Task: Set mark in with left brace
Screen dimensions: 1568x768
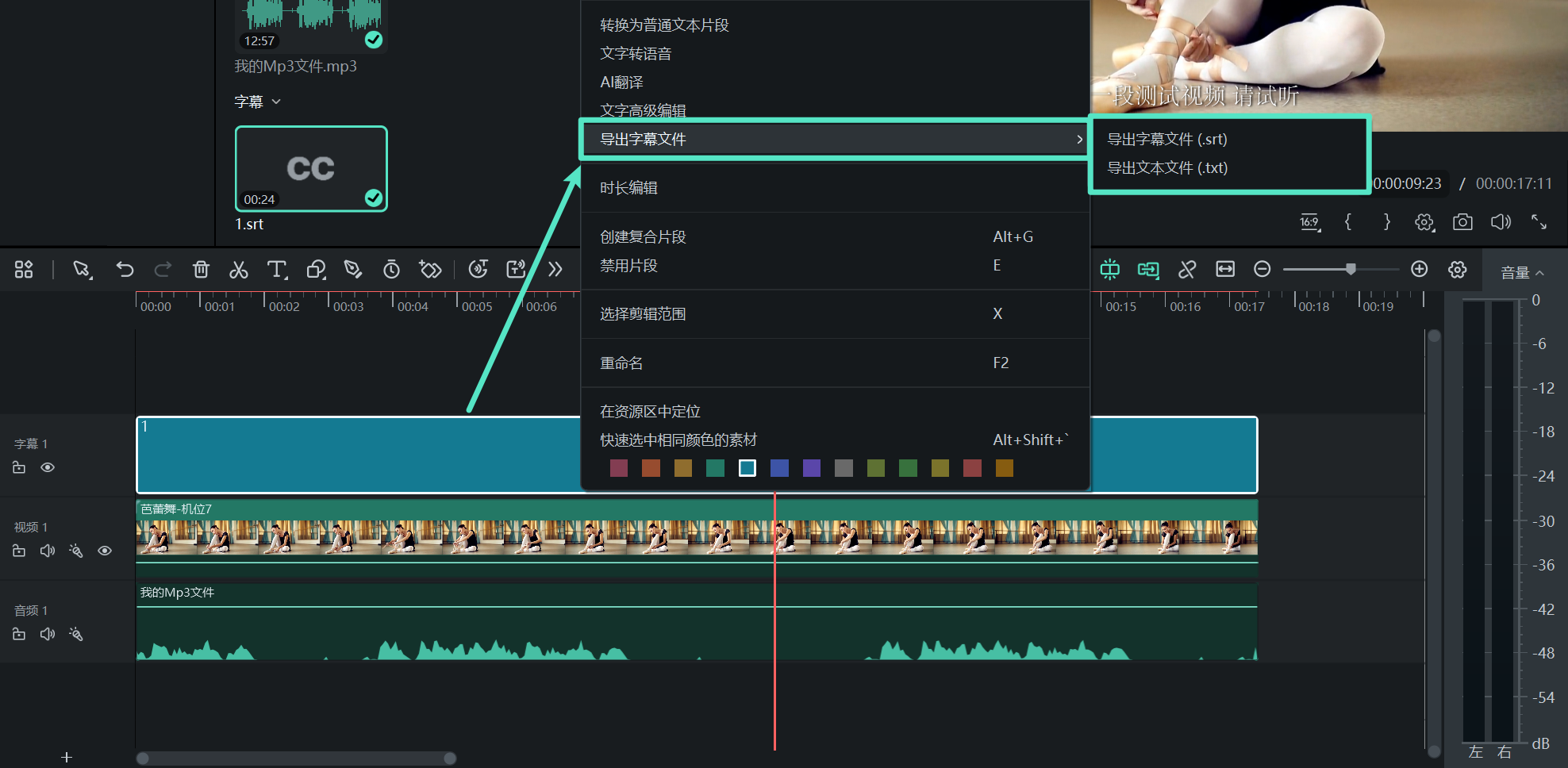Action: pyautogui.click(x=1348, y=222)
